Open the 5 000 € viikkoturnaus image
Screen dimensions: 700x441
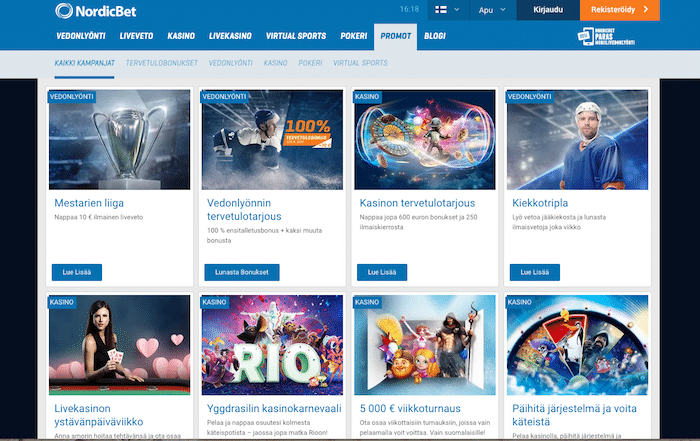[x=425, y=345]
